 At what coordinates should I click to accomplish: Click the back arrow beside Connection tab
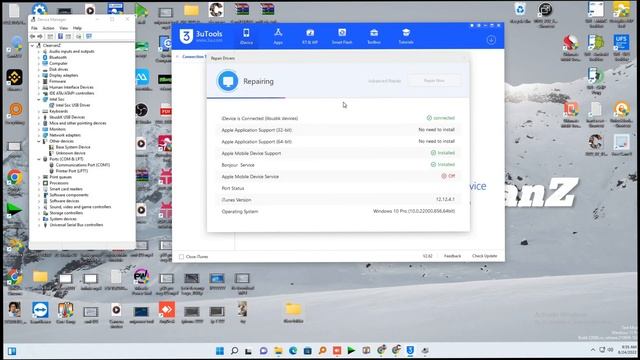(x=178, y=56)
